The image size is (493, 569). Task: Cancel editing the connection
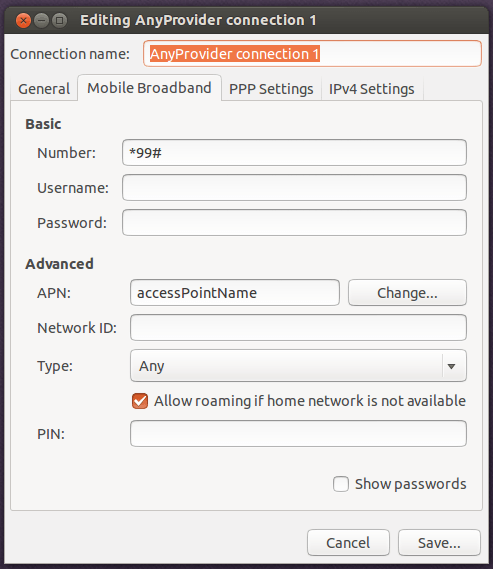click(348, 543)
